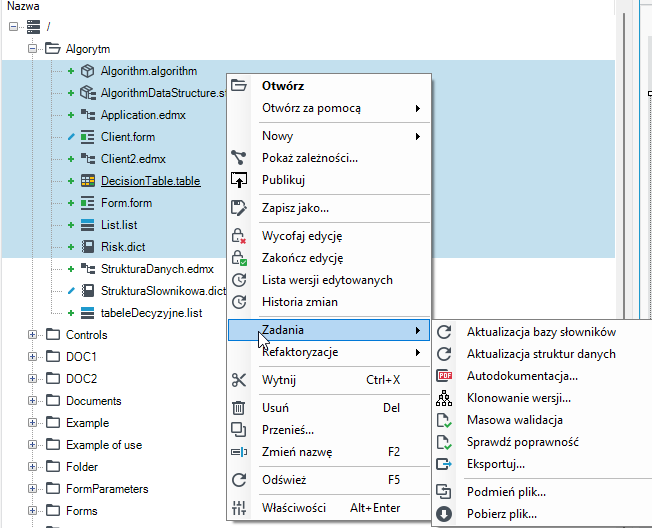The height and width of the screenshot is (528, 652).
Task: Open the Zadania menu entry
Action: pos(328,330)
